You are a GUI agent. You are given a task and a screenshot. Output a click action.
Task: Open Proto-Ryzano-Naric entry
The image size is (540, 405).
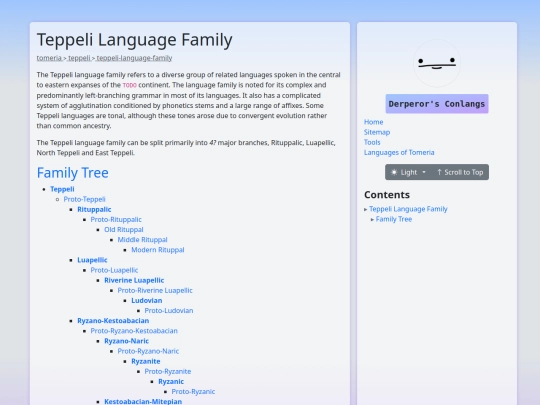coord(148,351)
